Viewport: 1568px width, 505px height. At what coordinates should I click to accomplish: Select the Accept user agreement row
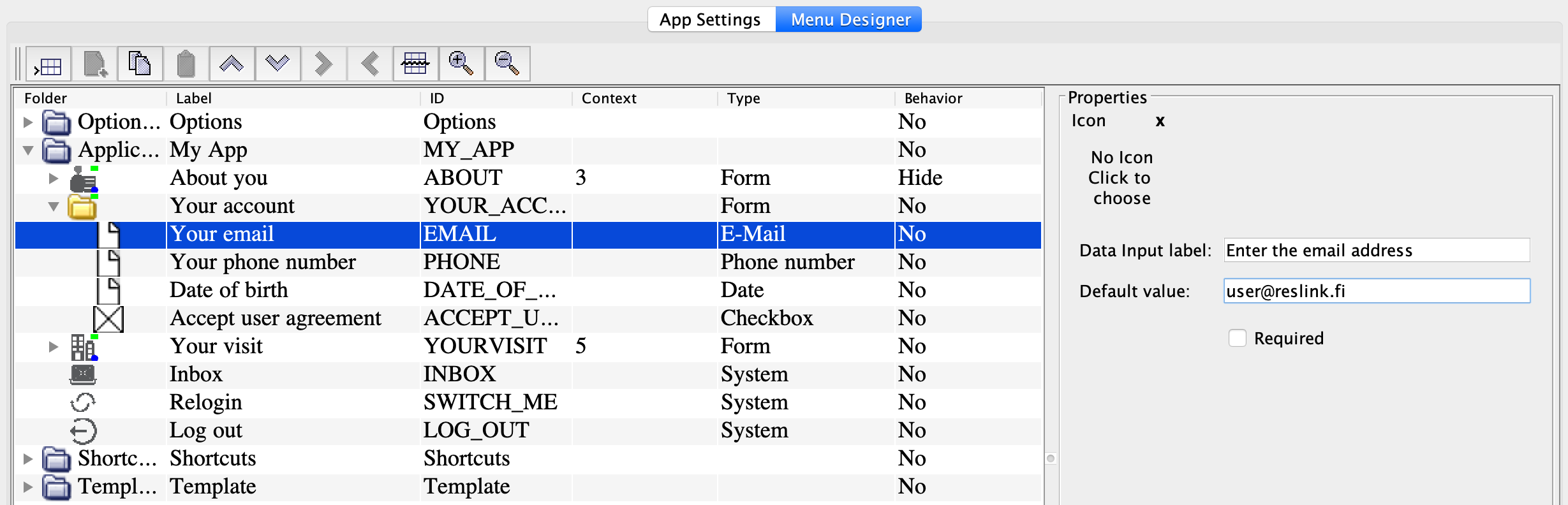click(276, 318)
